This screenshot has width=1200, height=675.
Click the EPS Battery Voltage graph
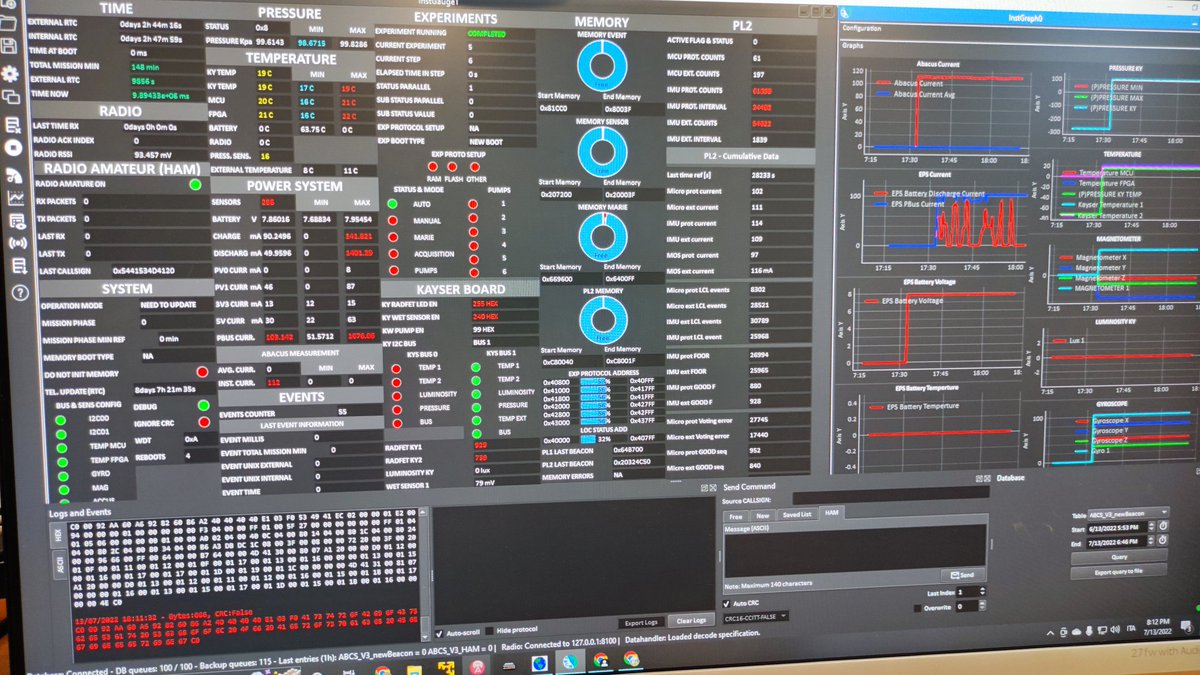click(936, 329)
